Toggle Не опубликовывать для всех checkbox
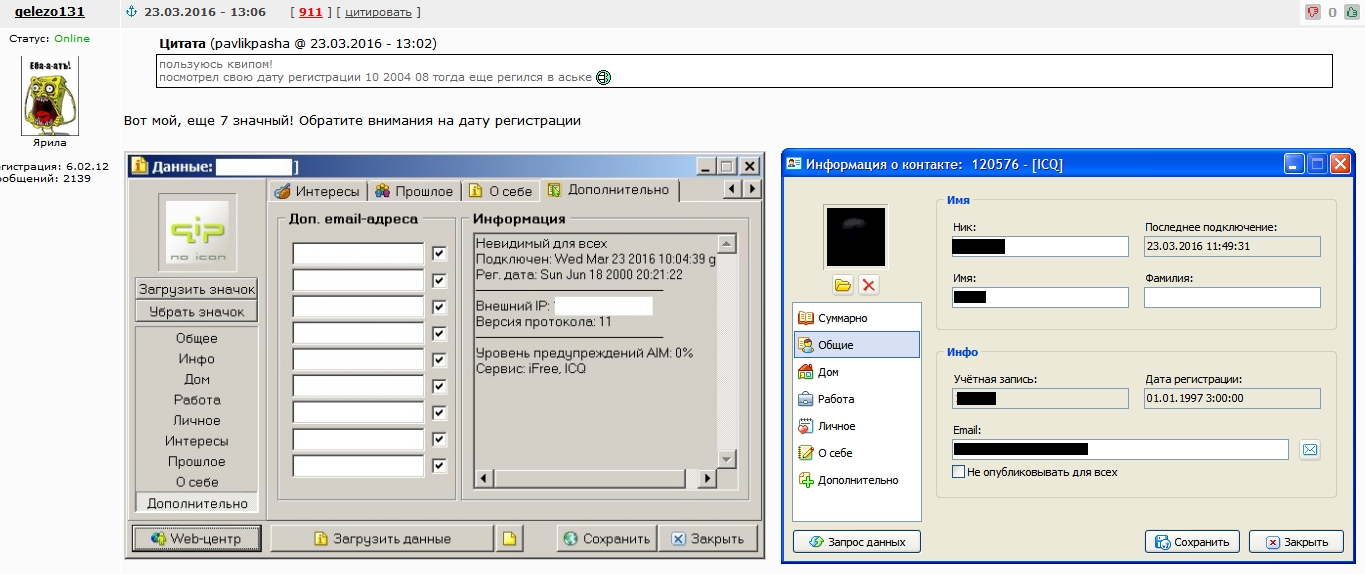 click(x=959, y=472)
